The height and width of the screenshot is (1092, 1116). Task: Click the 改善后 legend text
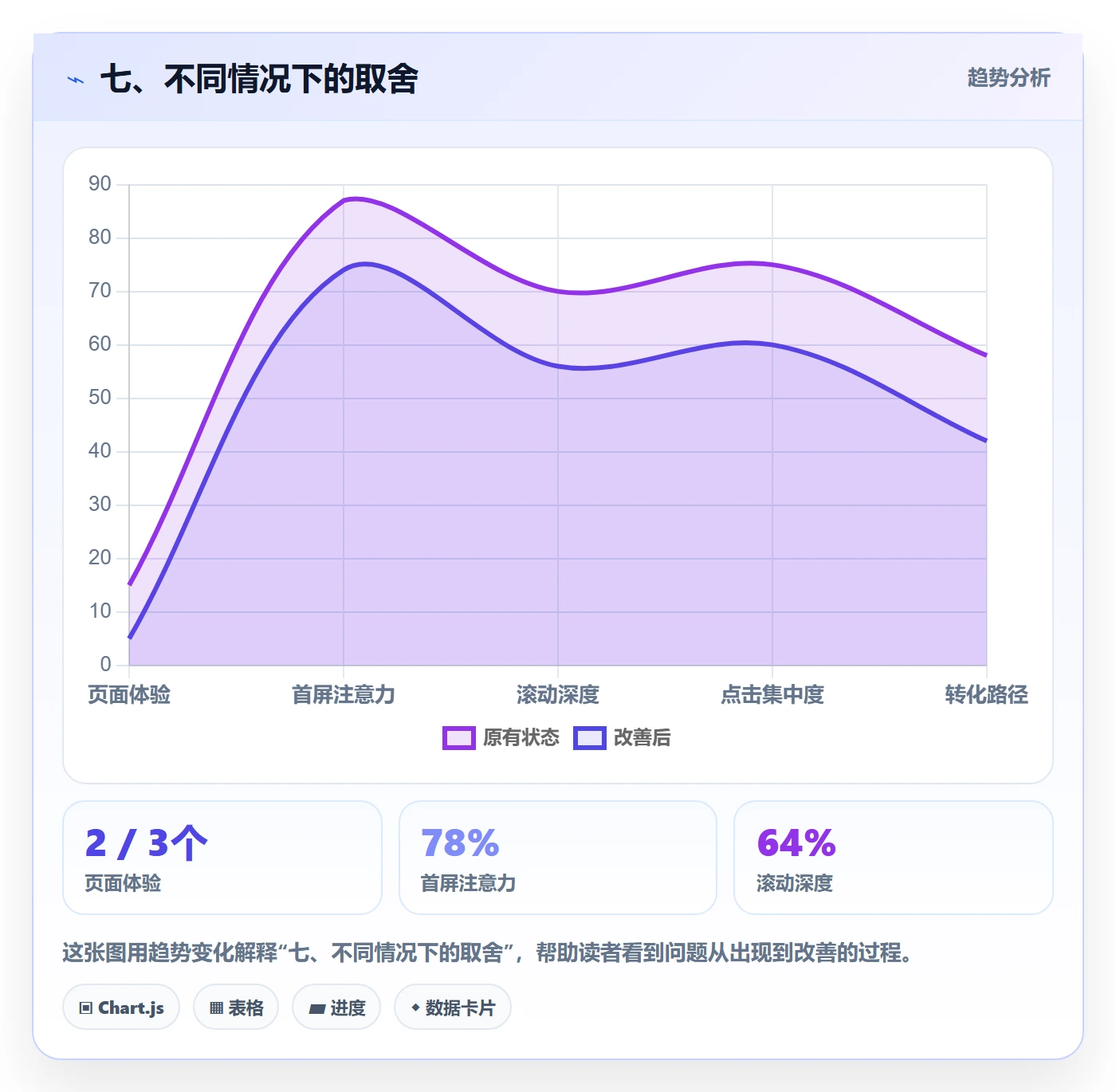pyautogui.click(x=642, y=738)
